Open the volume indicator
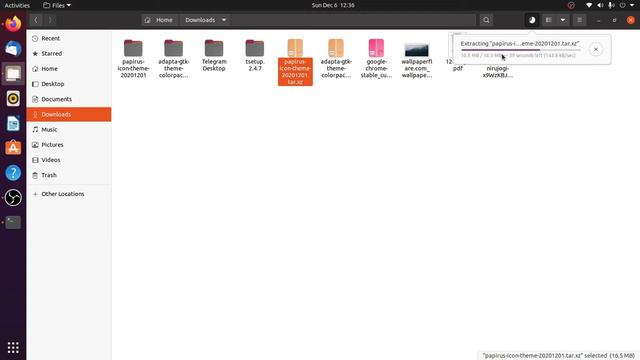Screen dimensions: 640x360 point(600,5)
